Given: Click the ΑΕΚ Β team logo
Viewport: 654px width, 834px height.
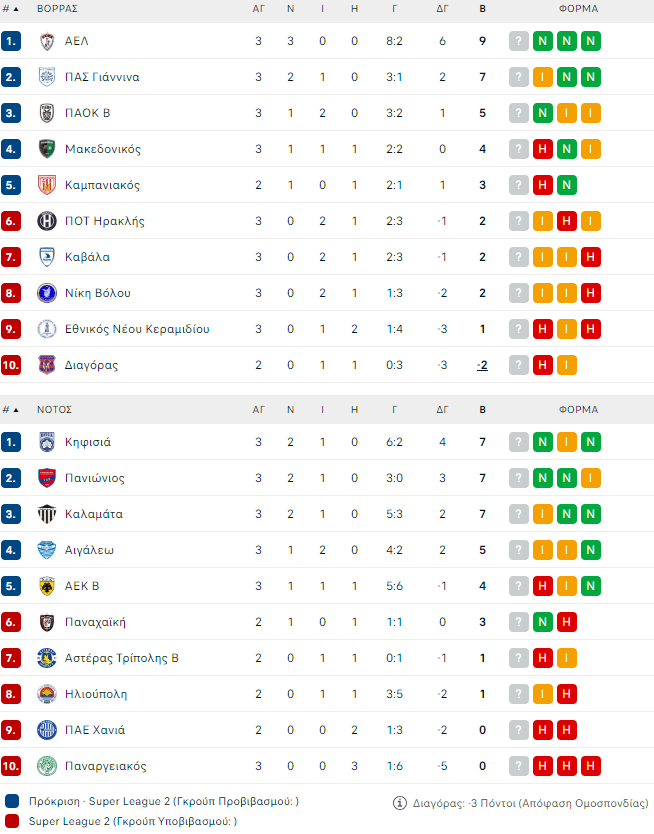Looking at the screenshot, I should tap(46, 586).
